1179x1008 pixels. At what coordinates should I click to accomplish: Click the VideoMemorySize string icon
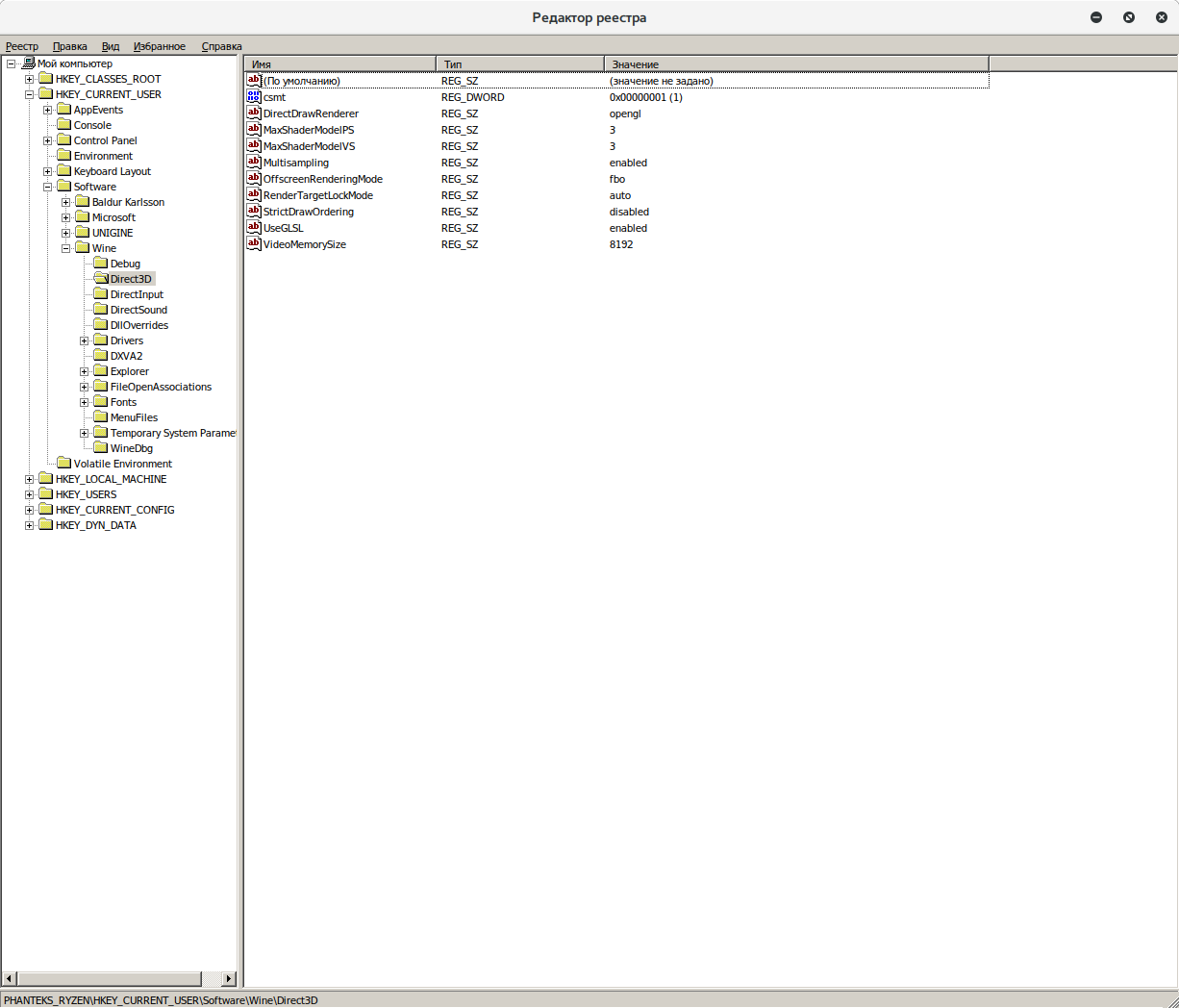click(254, 244)
